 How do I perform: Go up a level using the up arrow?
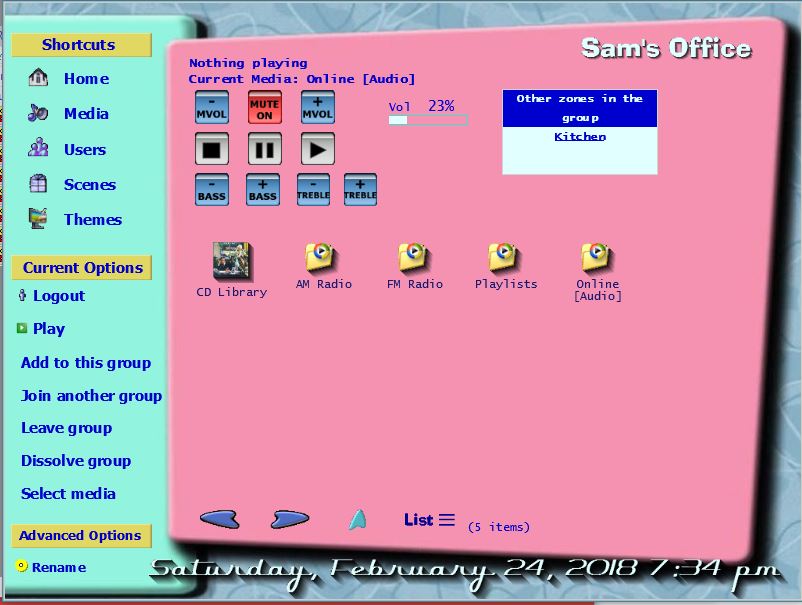(x=357, y=518)
